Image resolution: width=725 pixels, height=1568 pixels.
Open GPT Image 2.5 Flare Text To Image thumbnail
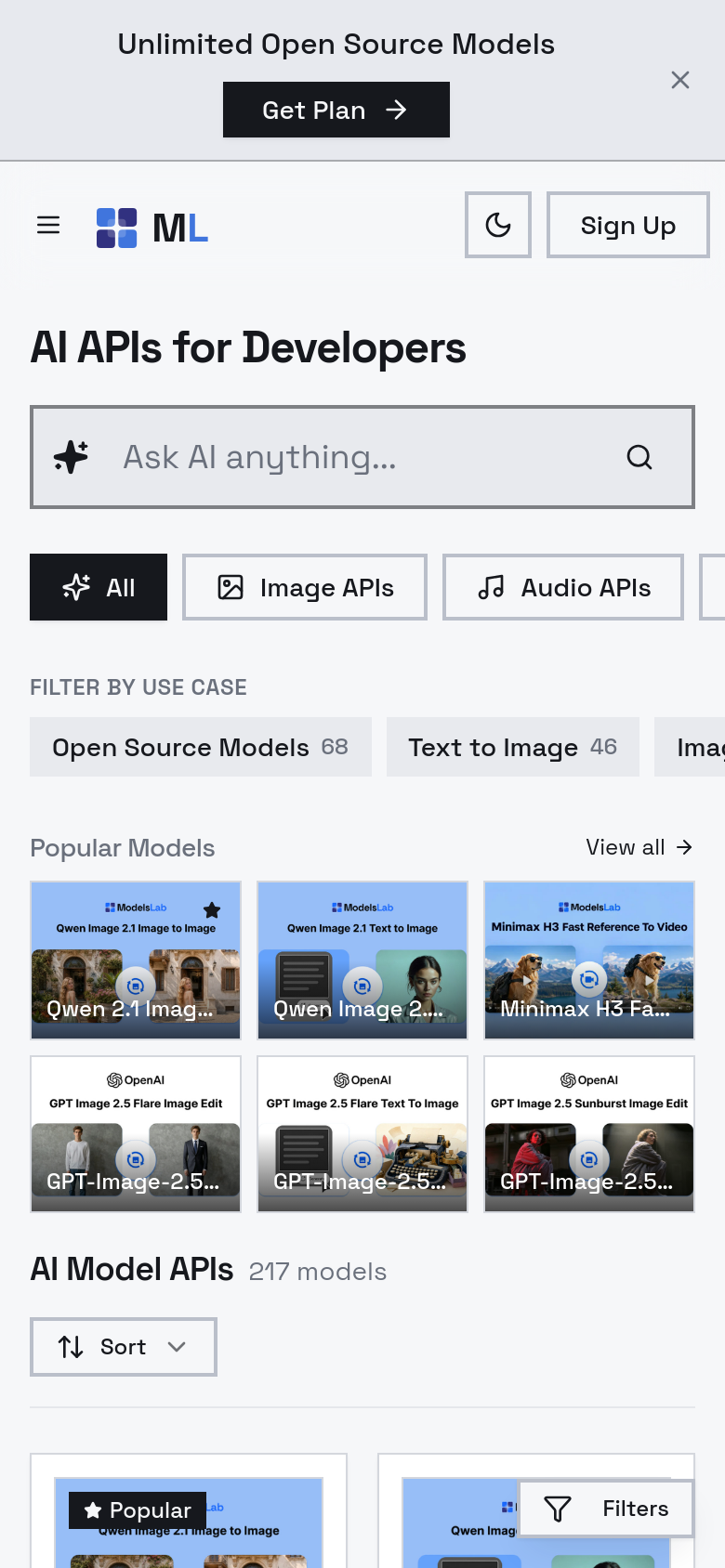point(362,1134)
